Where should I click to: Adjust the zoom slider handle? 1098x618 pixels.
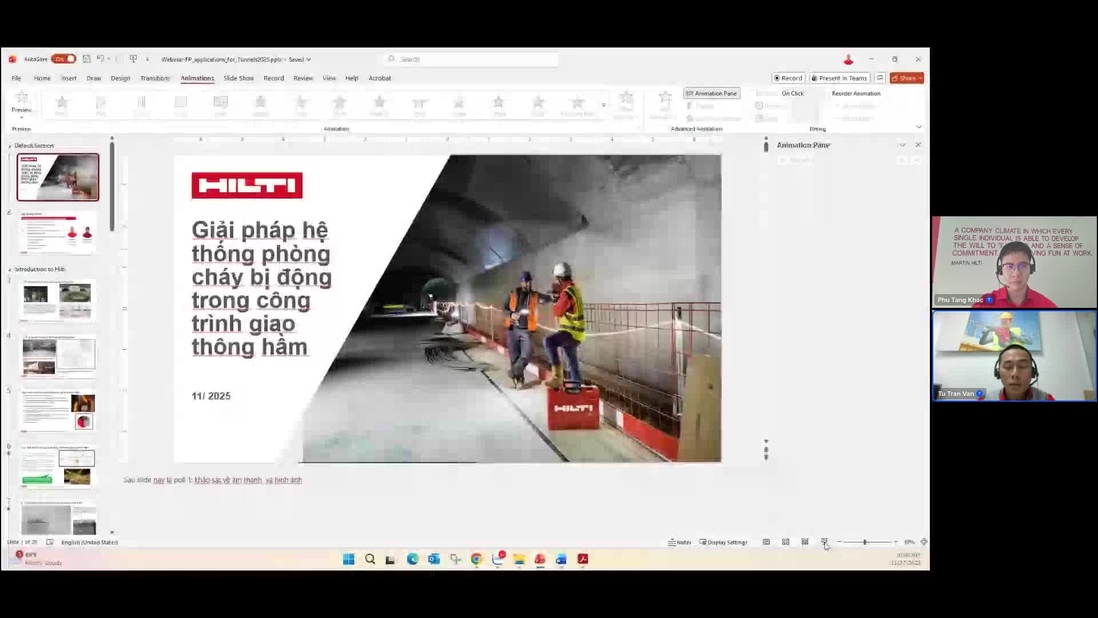click(x=865, y=542)
